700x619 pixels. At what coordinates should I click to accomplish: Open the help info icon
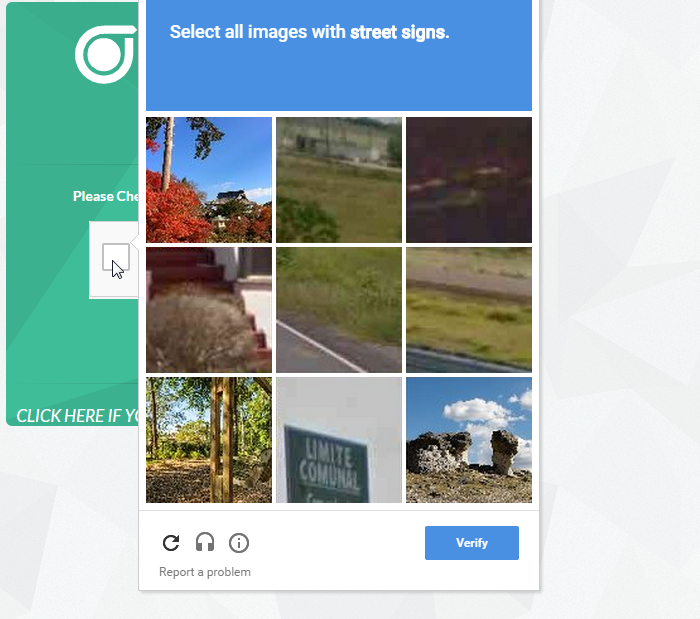239,543
